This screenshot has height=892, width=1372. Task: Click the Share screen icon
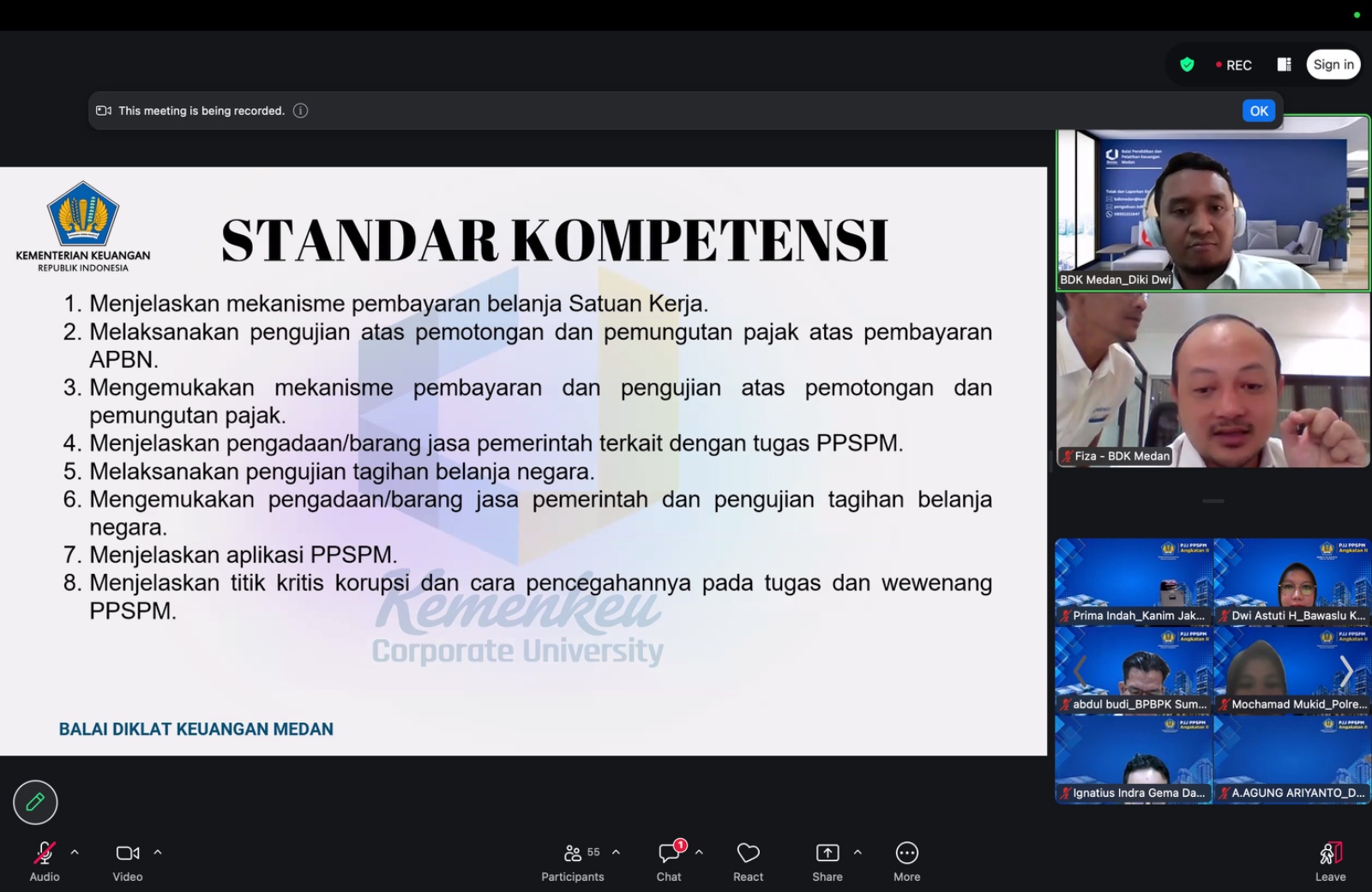[827, 860]
